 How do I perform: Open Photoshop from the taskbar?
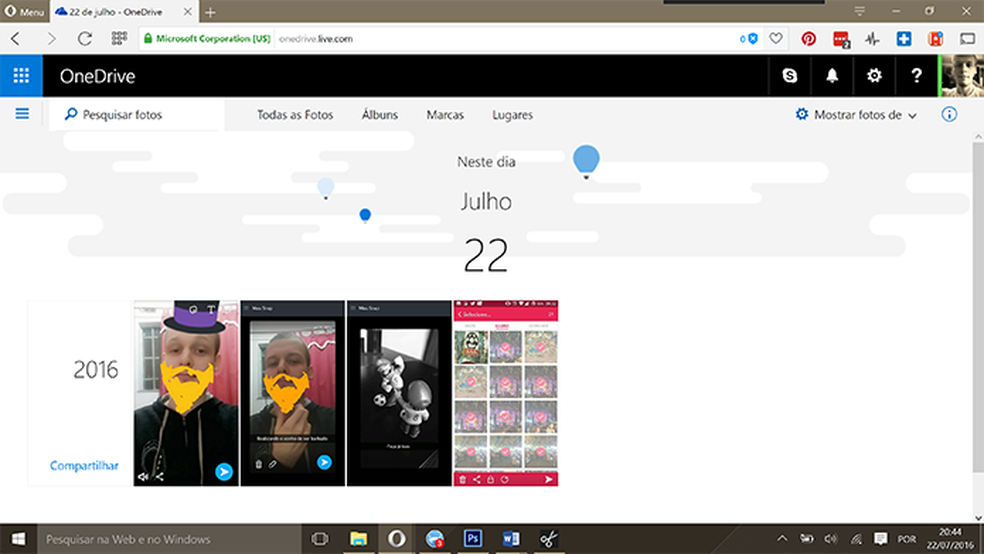pyautogui.click(x=473, y=539)
